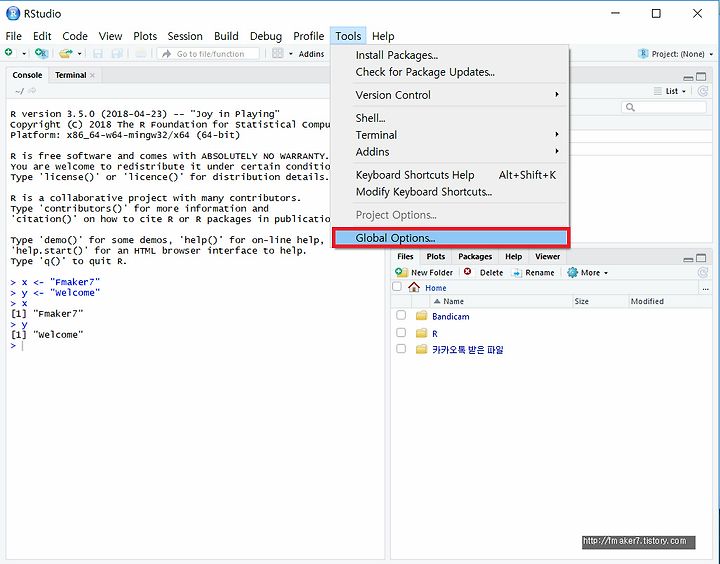Click the Print icon in toolbar
720x564 pixels.
pyautogui.click(x=141, y=54)
